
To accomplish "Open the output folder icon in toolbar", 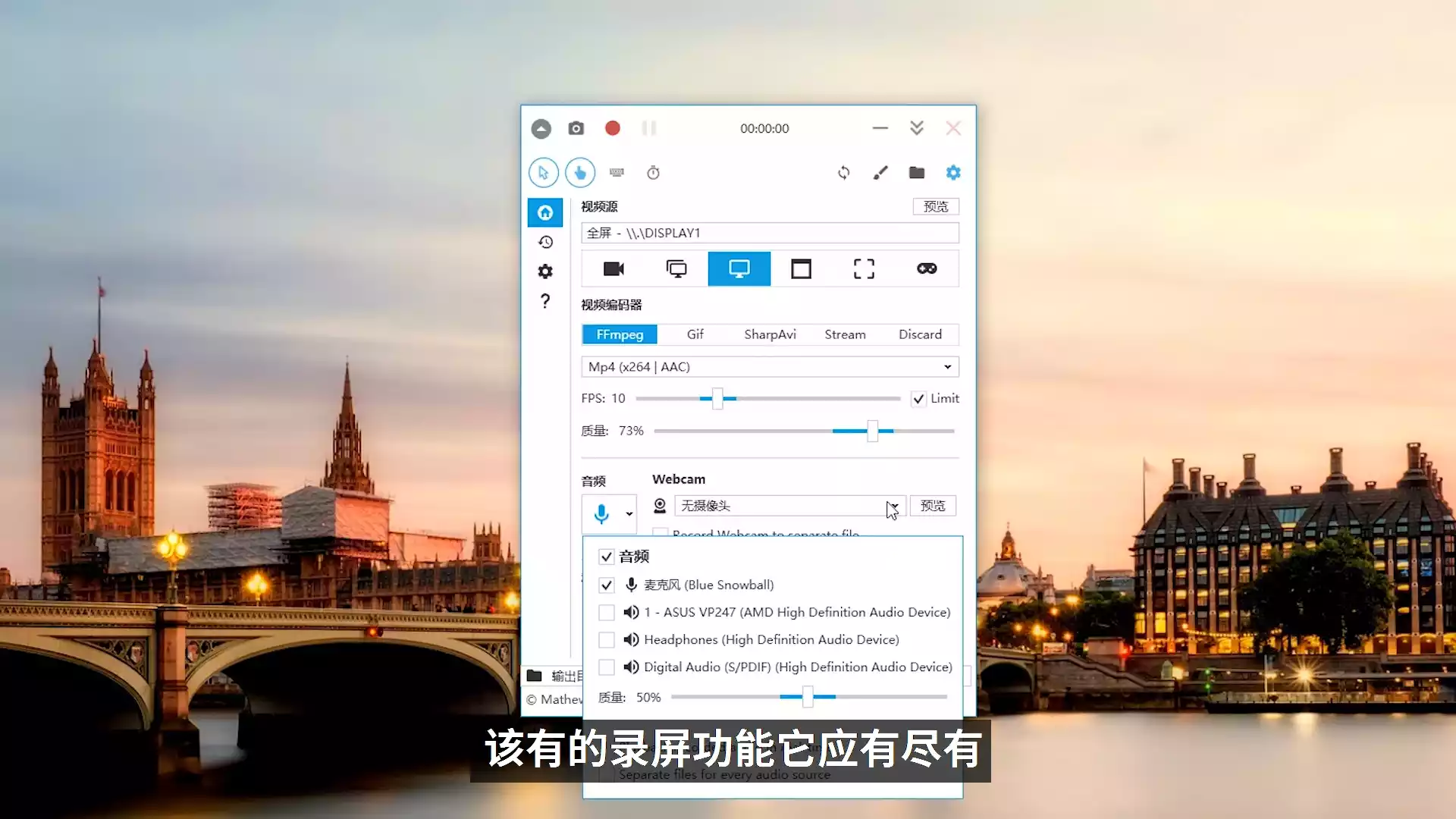I will click(917, 173).
